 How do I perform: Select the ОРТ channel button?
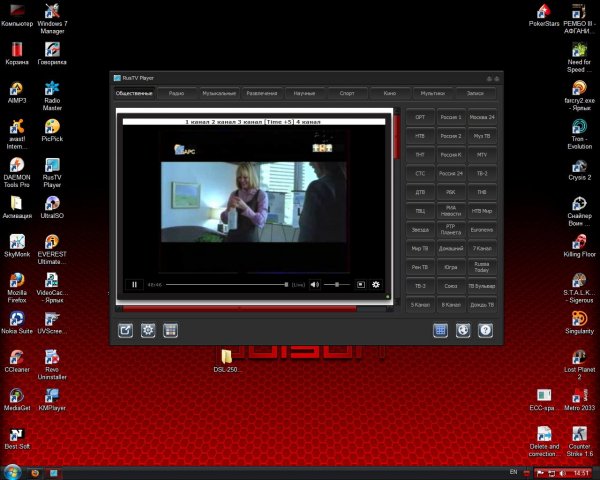420,117
